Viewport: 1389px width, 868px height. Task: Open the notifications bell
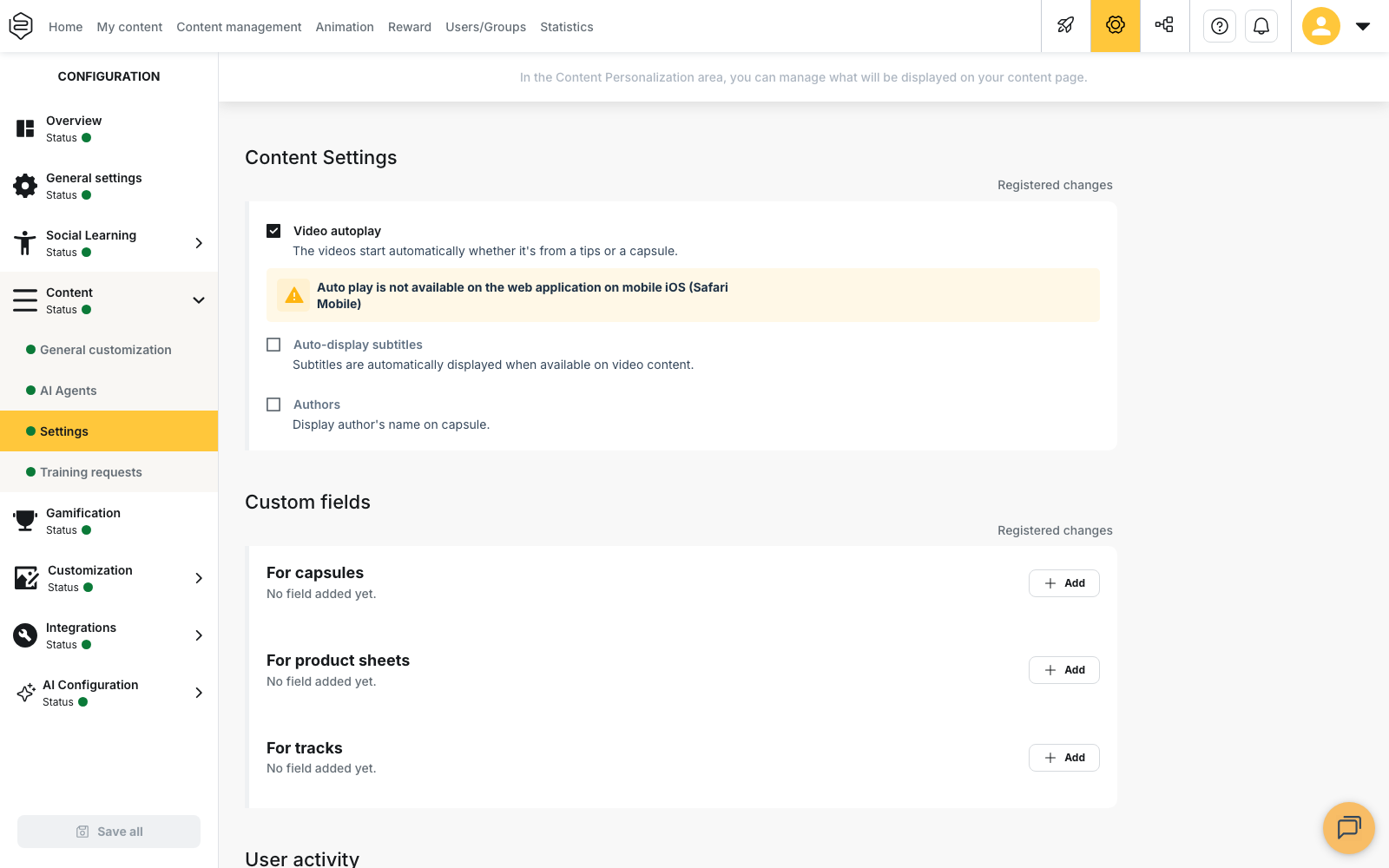coord(1261,26)
